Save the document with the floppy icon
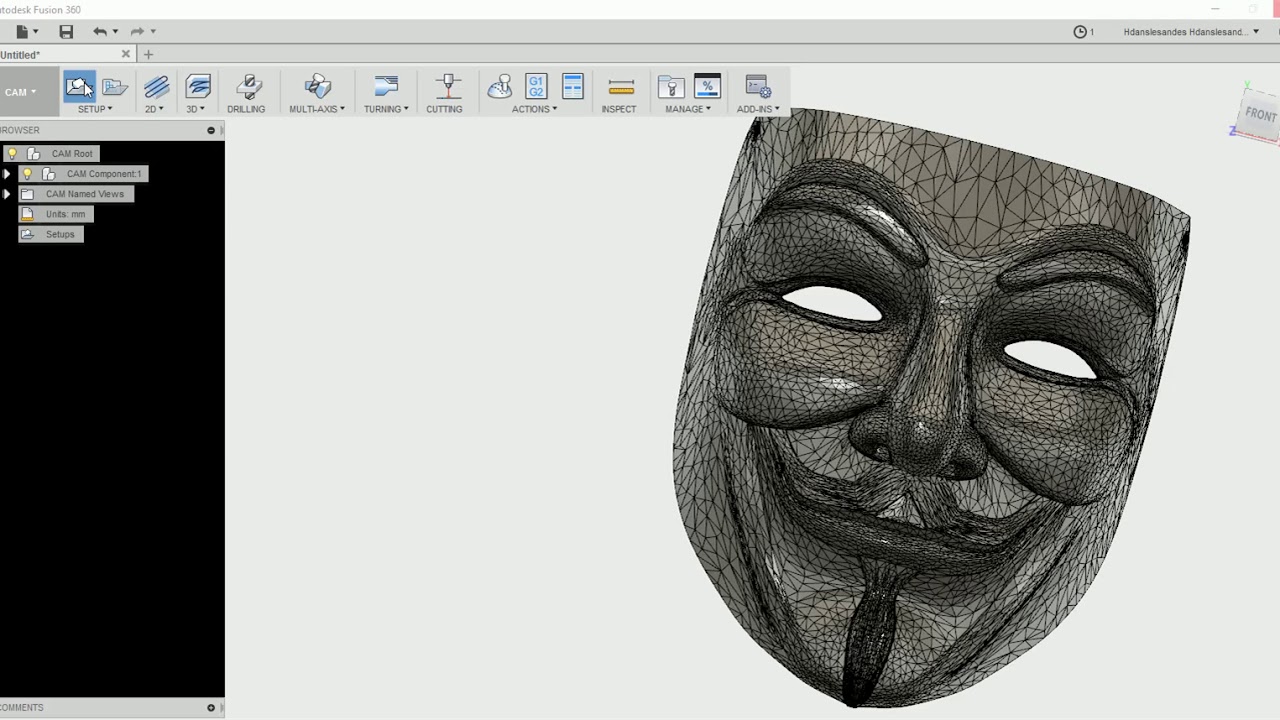Screen dimensions: 1280x720 tap(66, 32)
